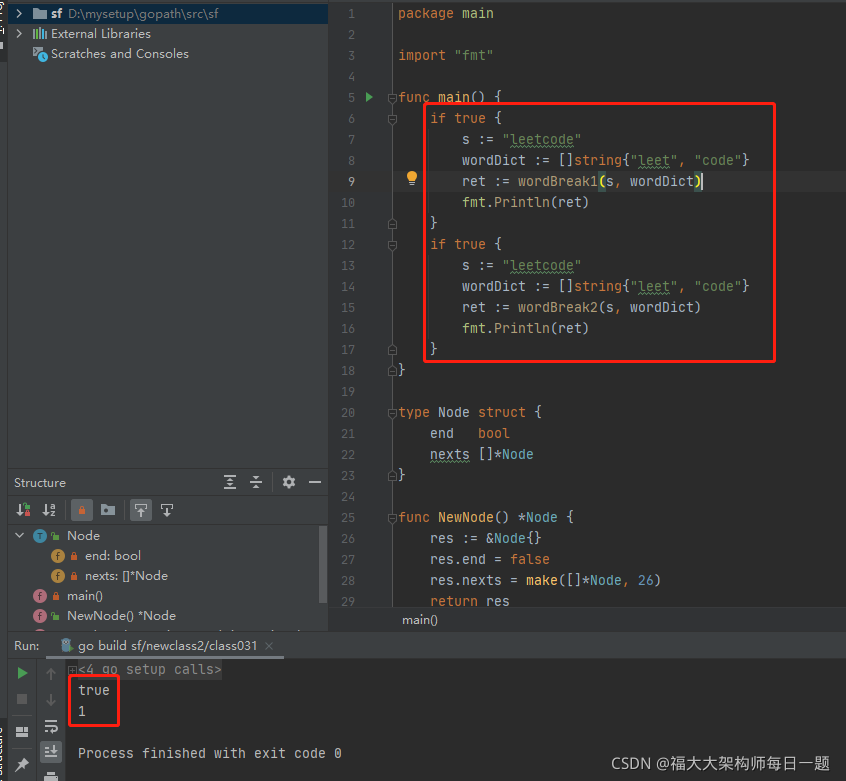This screenshot has width=846, height=781.
Task: Expand External Libraries node
Action: coord(19,33)
